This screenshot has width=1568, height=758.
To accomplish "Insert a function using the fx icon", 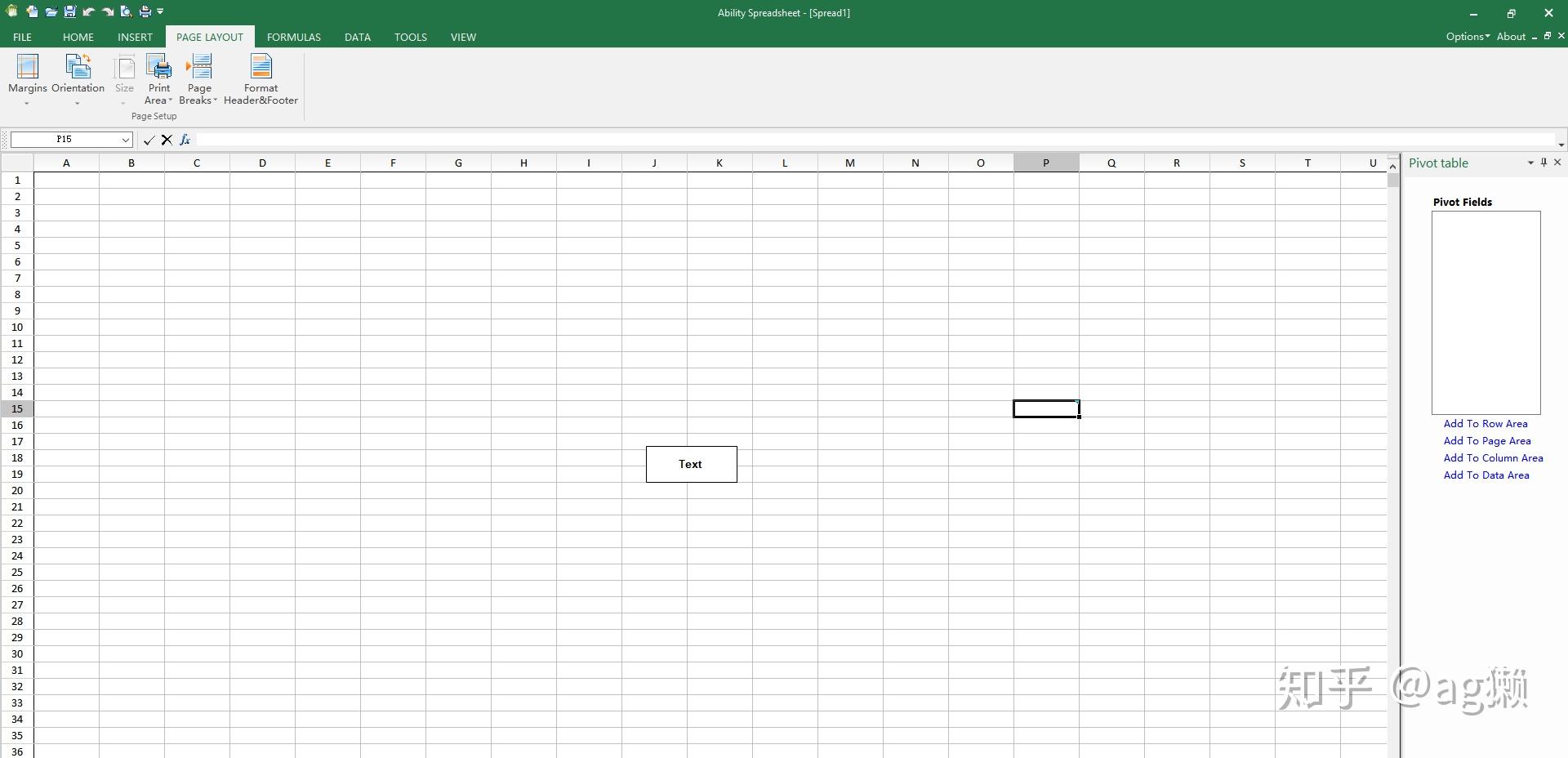I will pyautogui.click(x=185, y=140).
